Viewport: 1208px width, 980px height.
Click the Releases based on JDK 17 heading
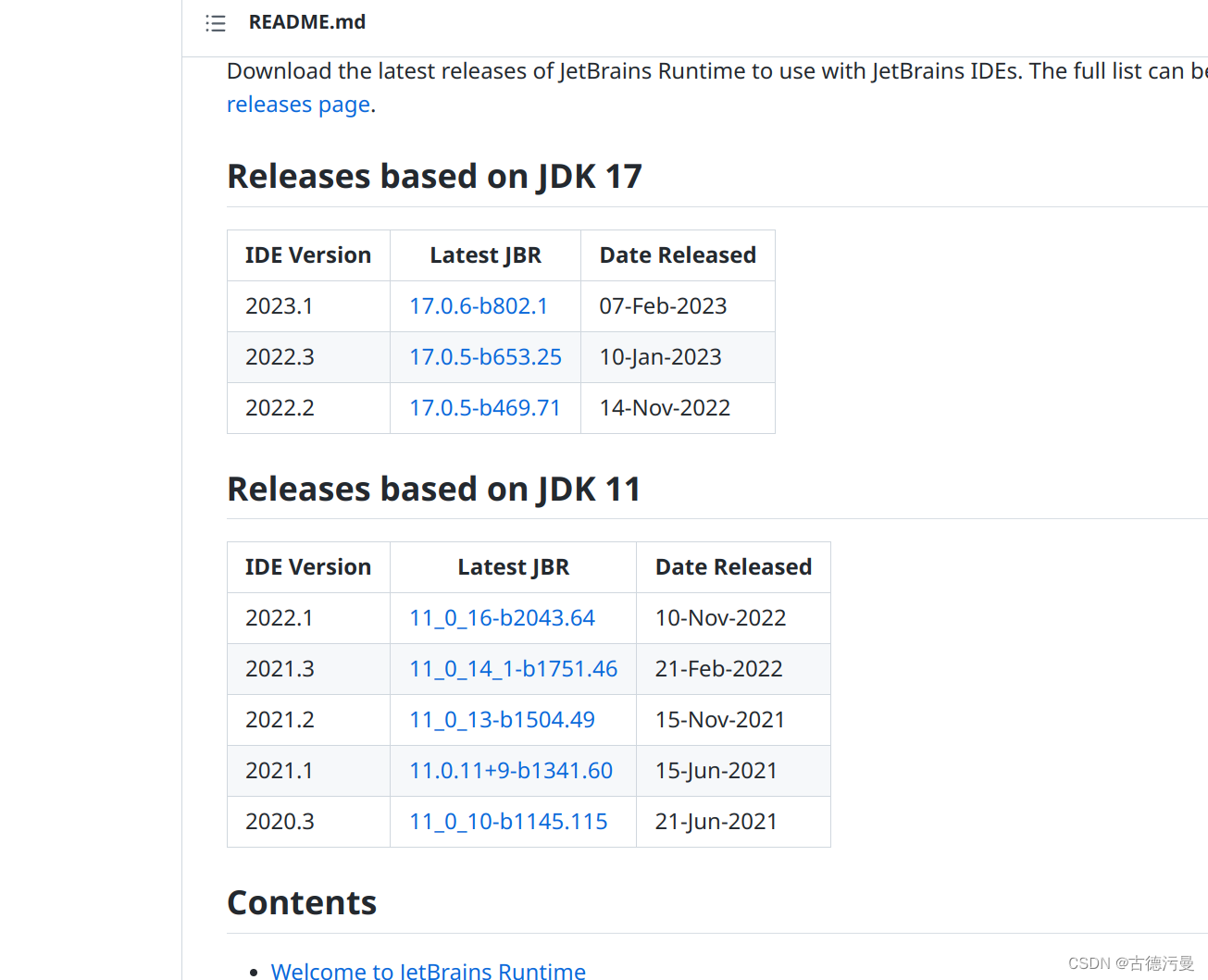pos(435,176)
